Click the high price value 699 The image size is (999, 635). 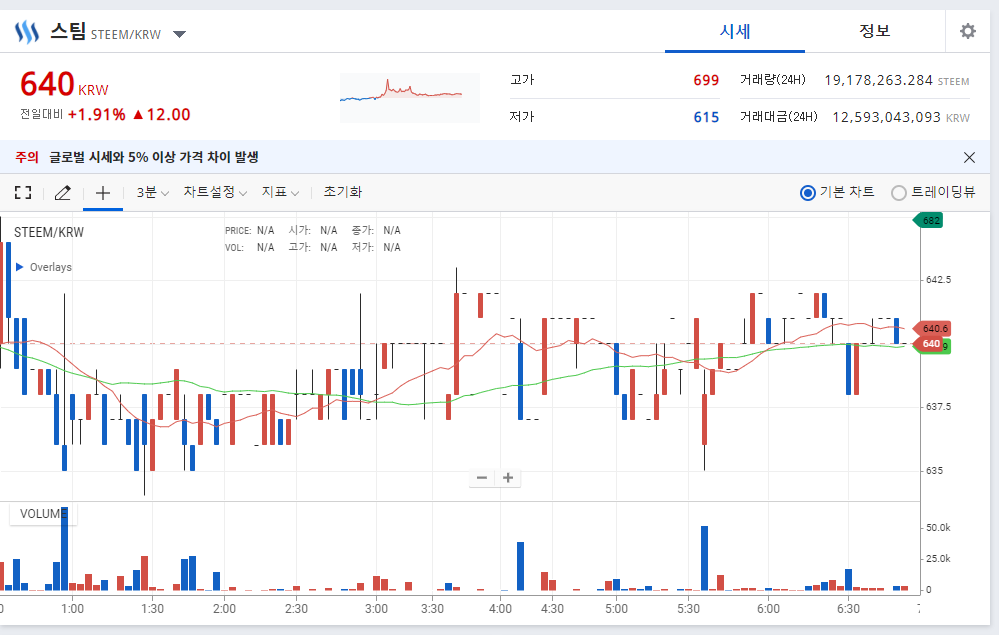click(x=706, y=80)
